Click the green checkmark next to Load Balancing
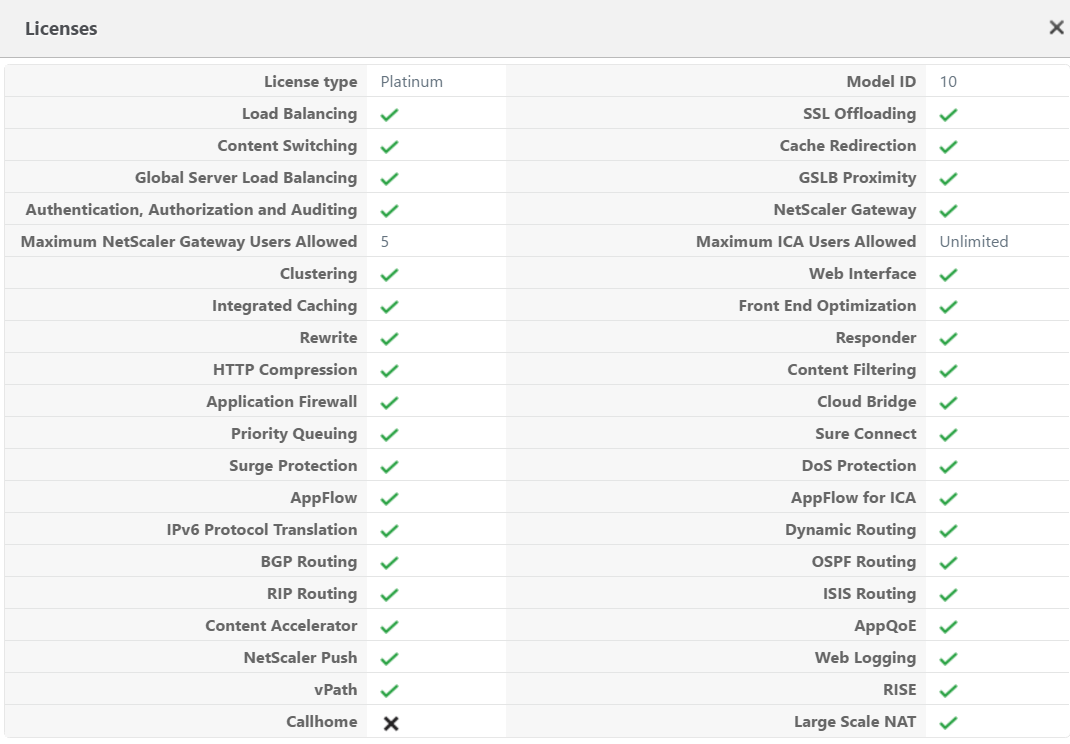Image resolution: width=1070 pixels, height=744 pixels. (x=390, y=115)
